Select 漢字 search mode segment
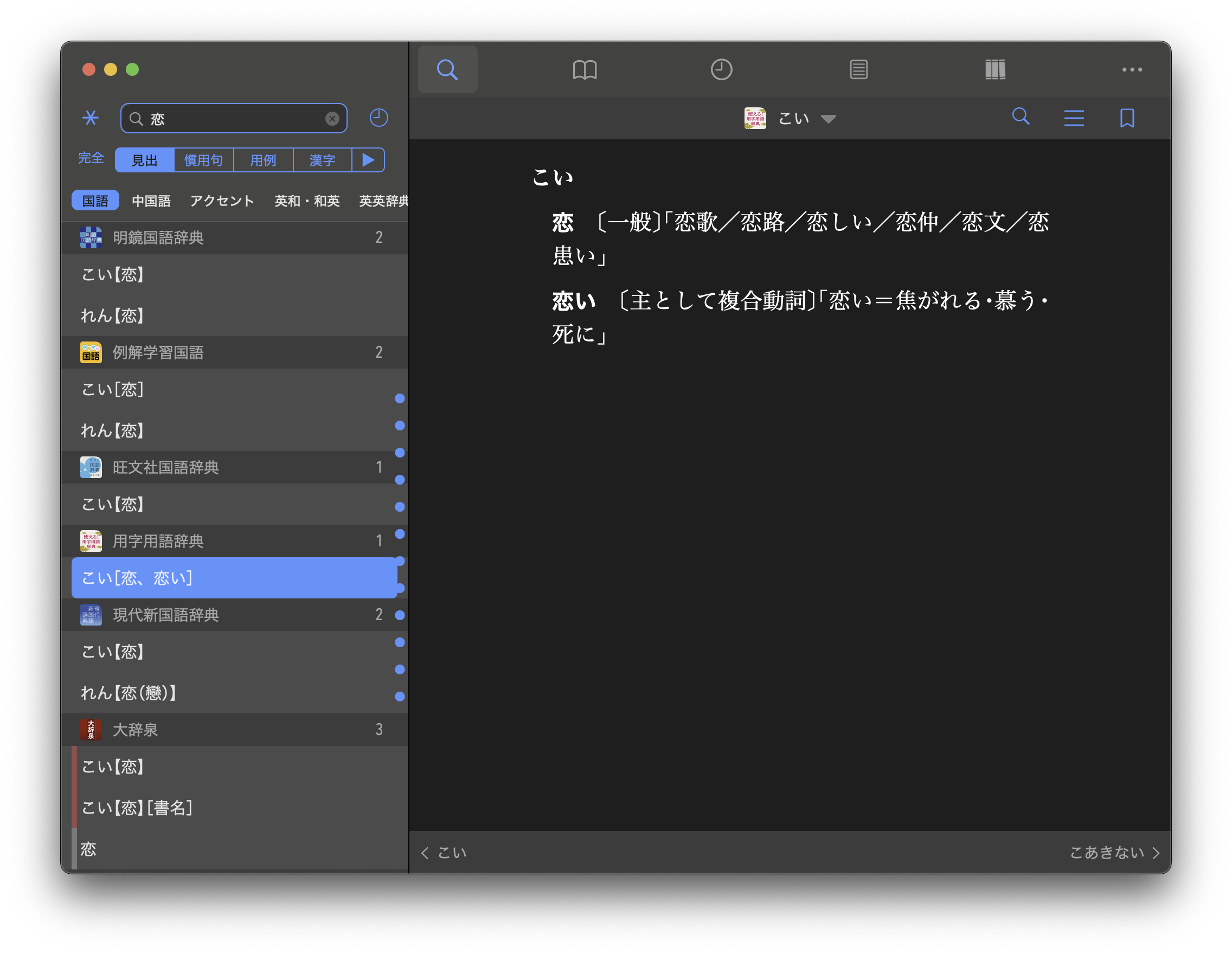1232x954 pixels. pos(322,160)
